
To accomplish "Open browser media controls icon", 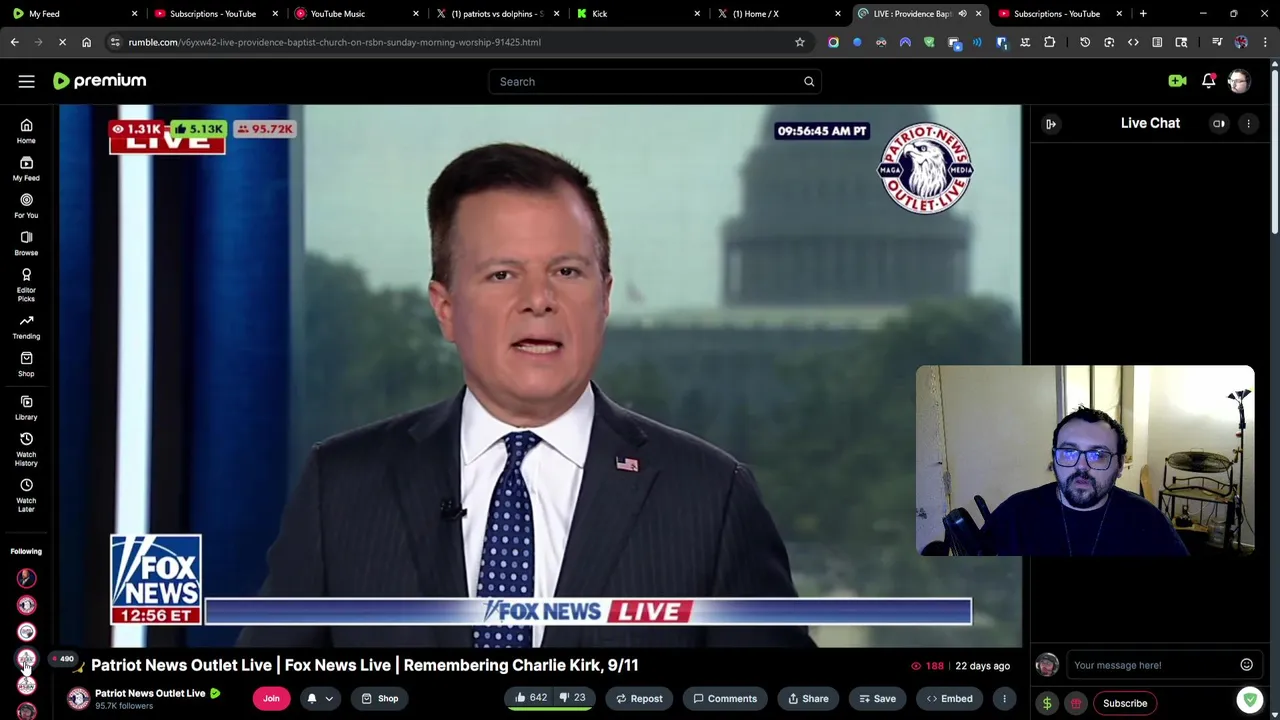I will click(x=1217, y=42).
